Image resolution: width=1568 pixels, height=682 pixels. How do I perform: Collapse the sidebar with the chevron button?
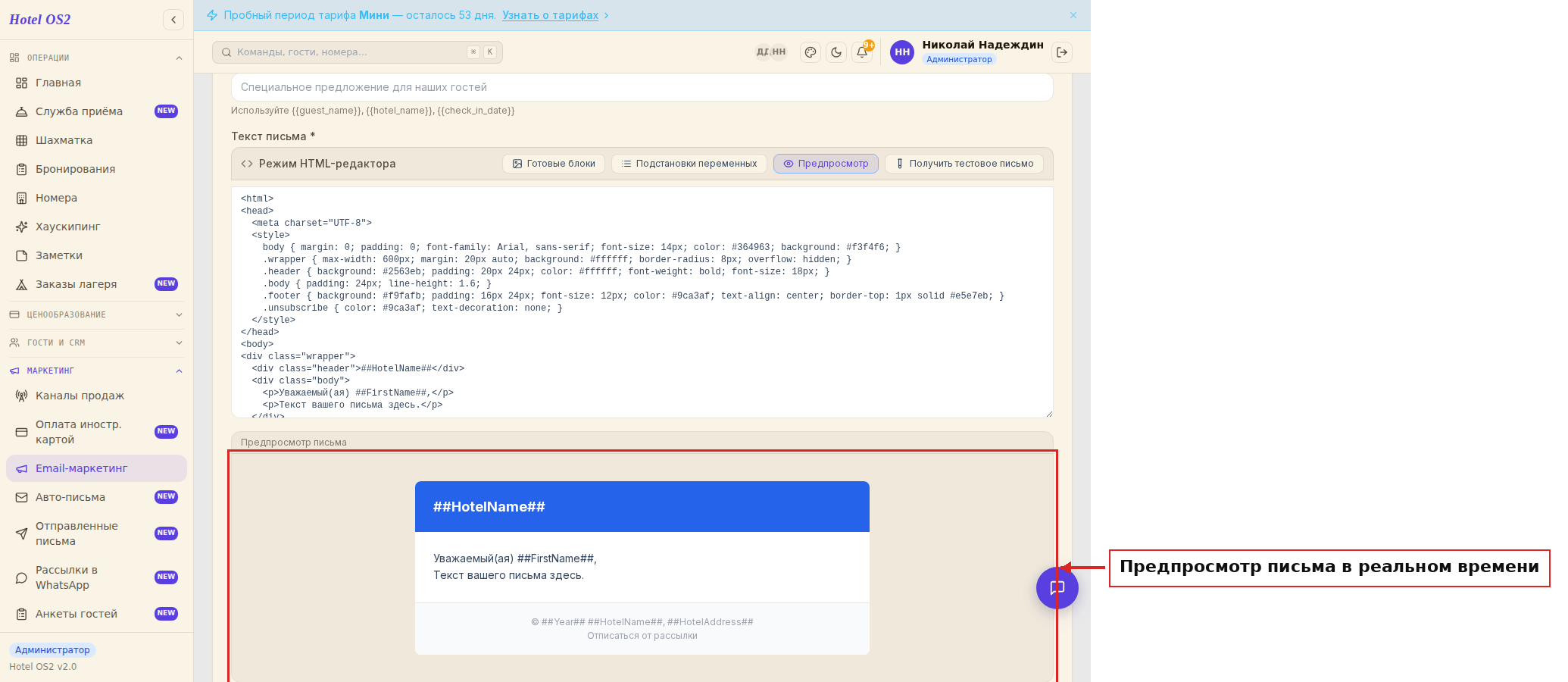click(x=173, y=20)
